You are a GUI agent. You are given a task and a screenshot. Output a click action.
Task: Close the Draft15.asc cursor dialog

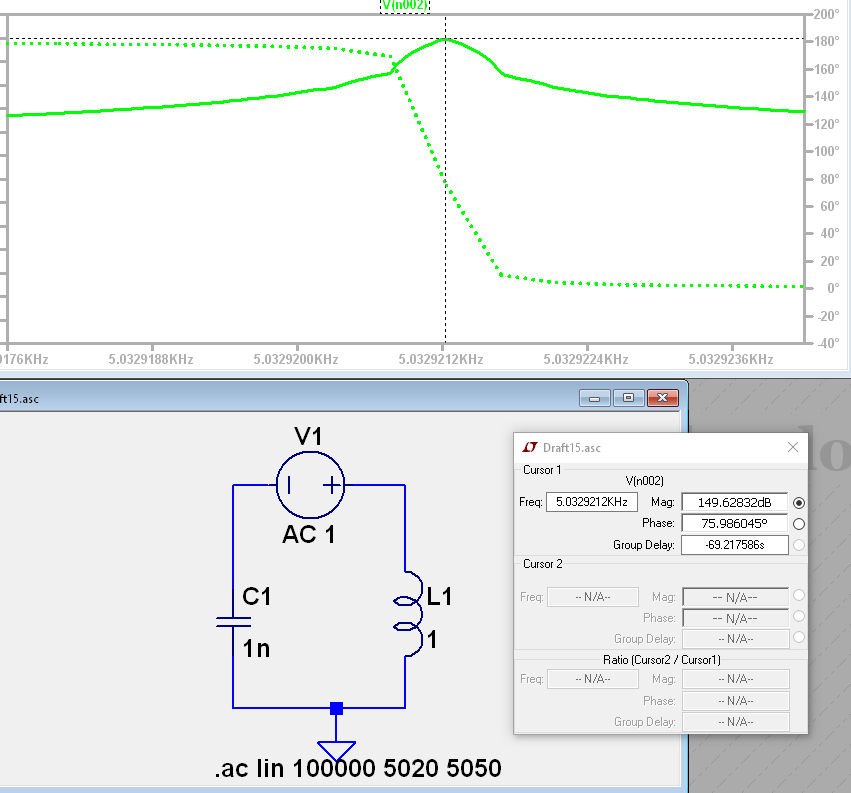pos(792,447)
